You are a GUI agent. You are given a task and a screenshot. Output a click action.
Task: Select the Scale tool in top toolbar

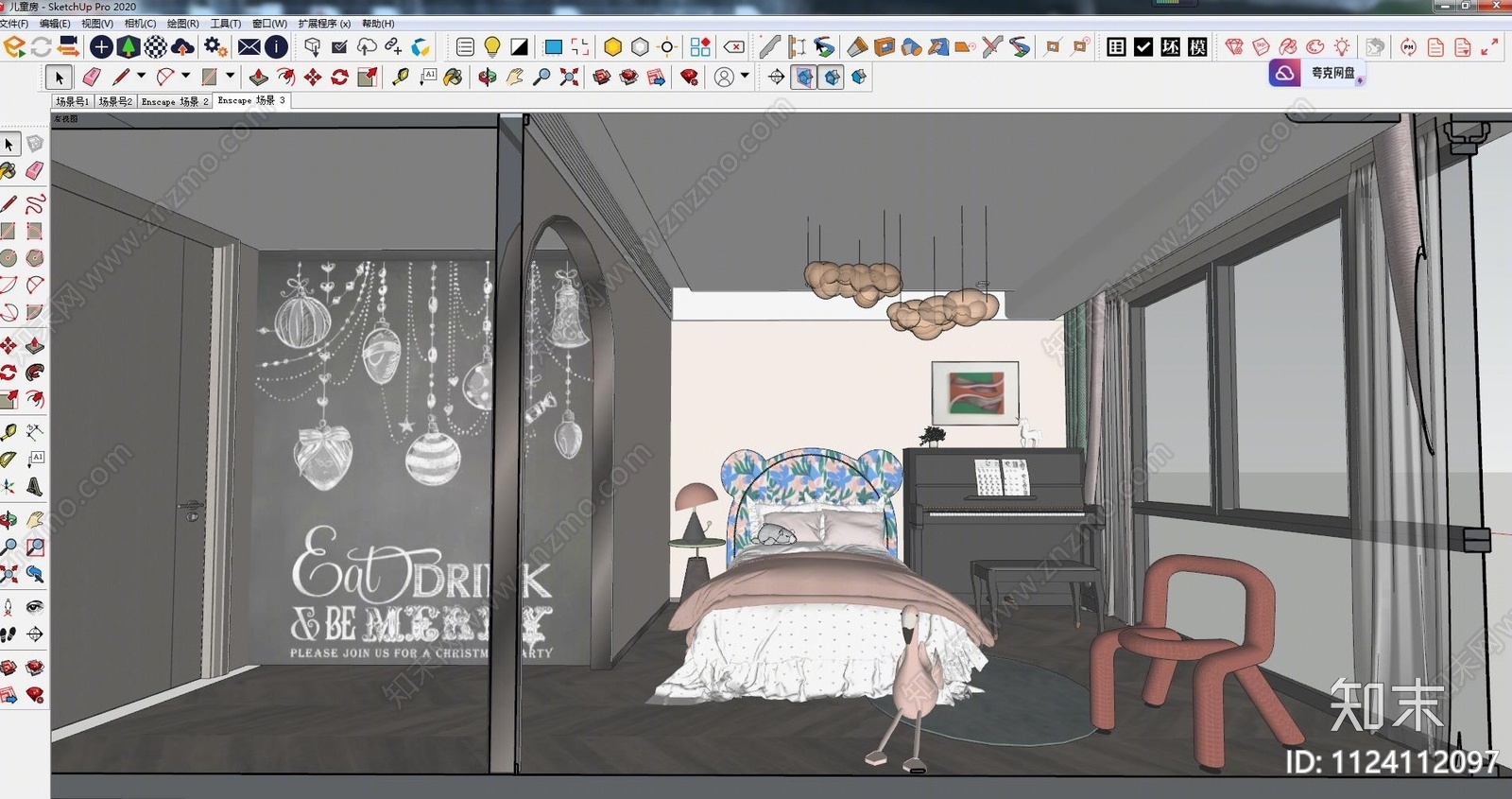coord(368,77)
